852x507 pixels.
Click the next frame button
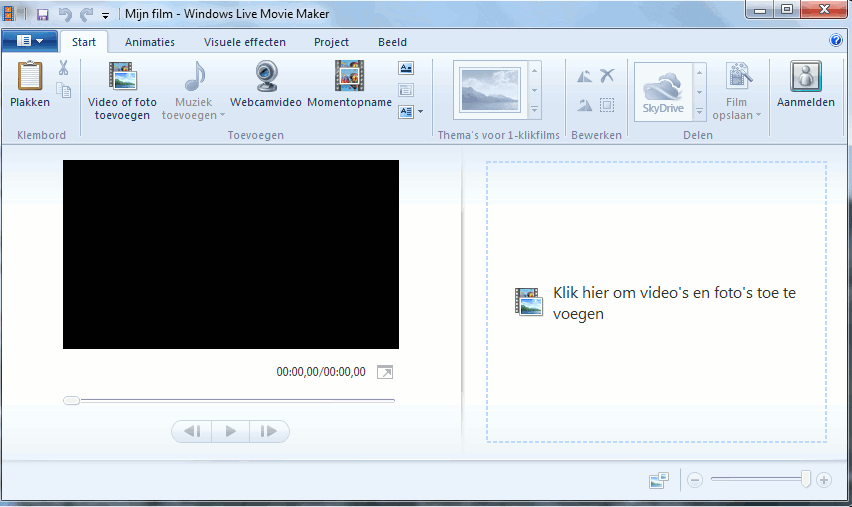[269, 431]
